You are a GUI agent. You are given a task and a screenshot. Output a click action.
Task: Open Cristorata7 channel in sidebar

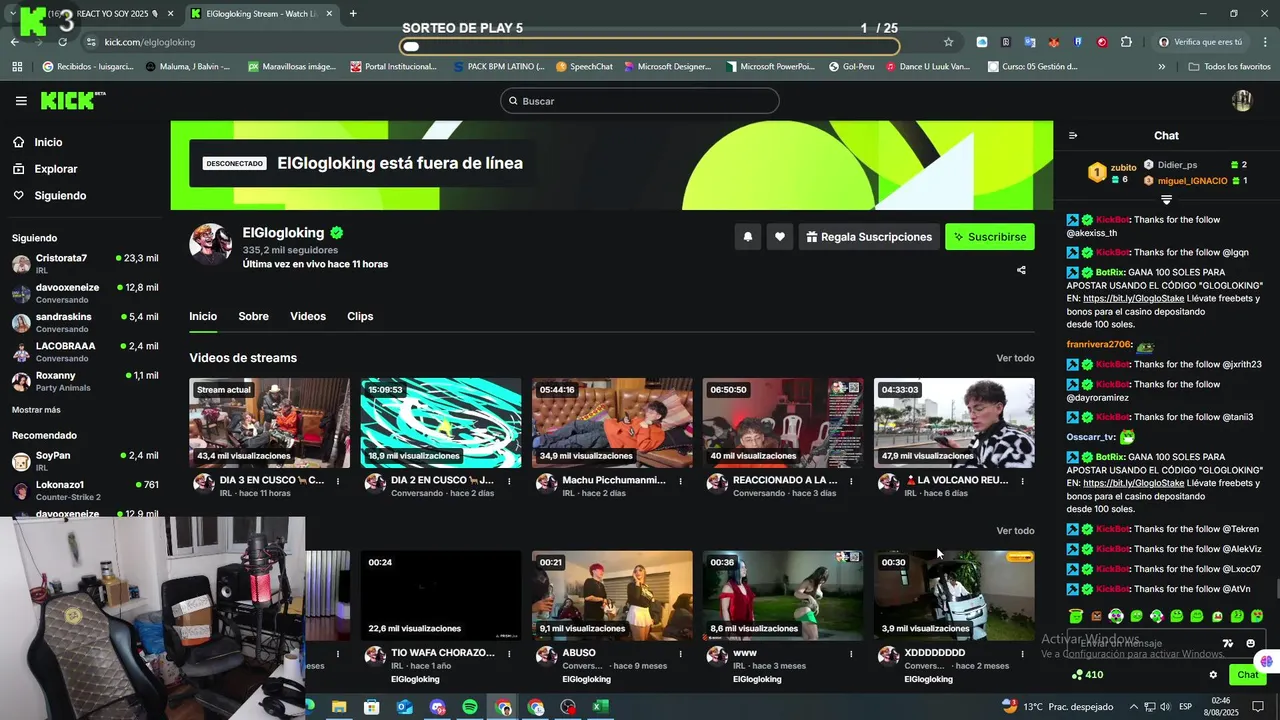tap(85, 264)
